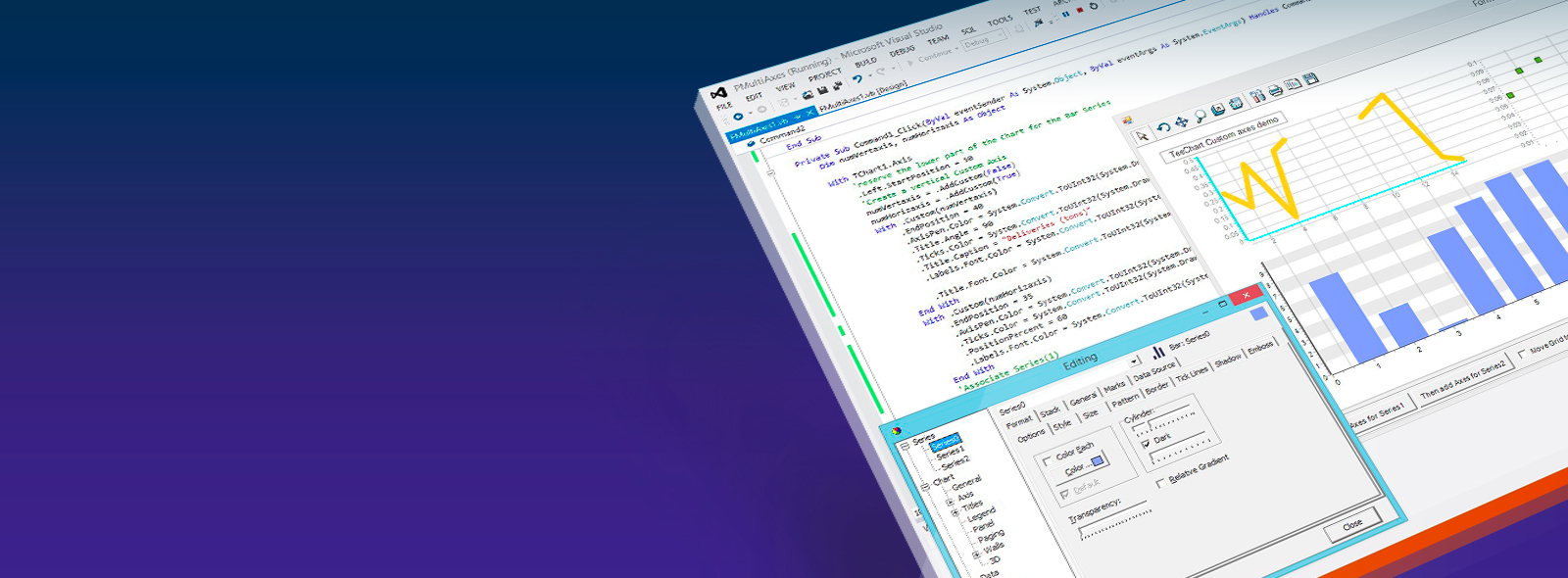Switch to the Marks tab
Viewport: 1568px width, 578px height.
click(1114, 389)
